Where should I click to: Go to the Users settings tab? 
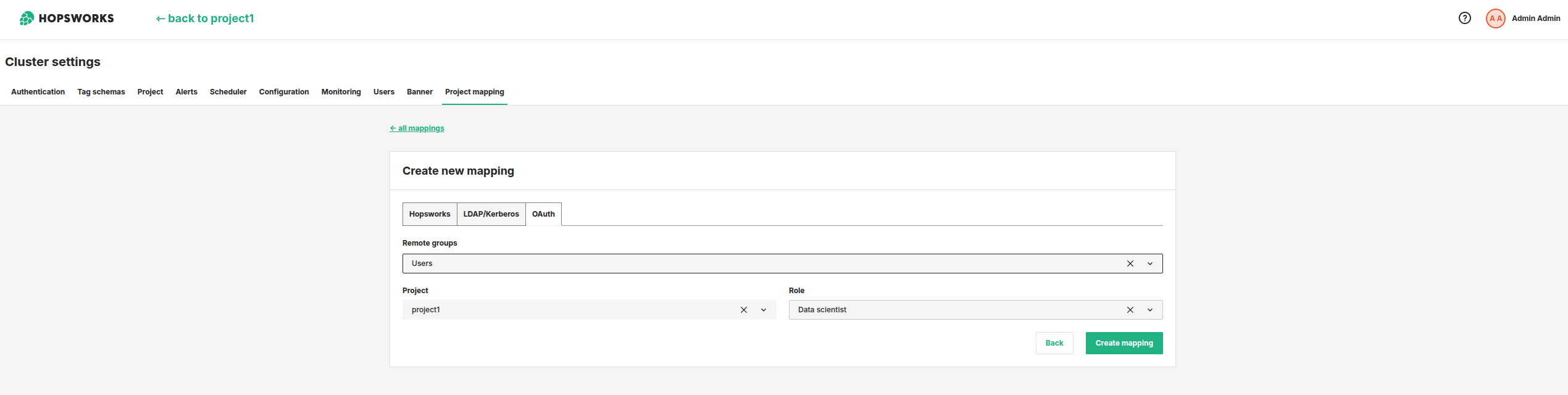[x=383, y=92]
